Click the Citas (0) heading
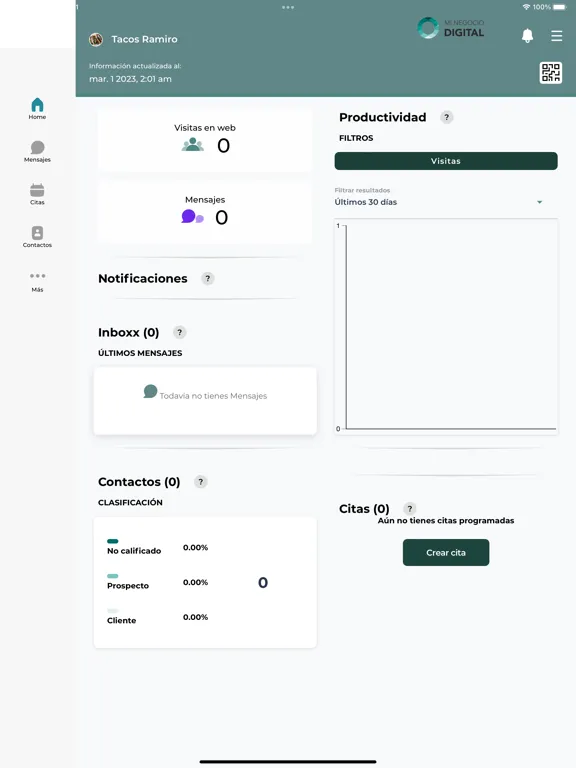Image resolution: width=576 pixels, height=768 pixels. pyautogui.click(x=364, y=509)
